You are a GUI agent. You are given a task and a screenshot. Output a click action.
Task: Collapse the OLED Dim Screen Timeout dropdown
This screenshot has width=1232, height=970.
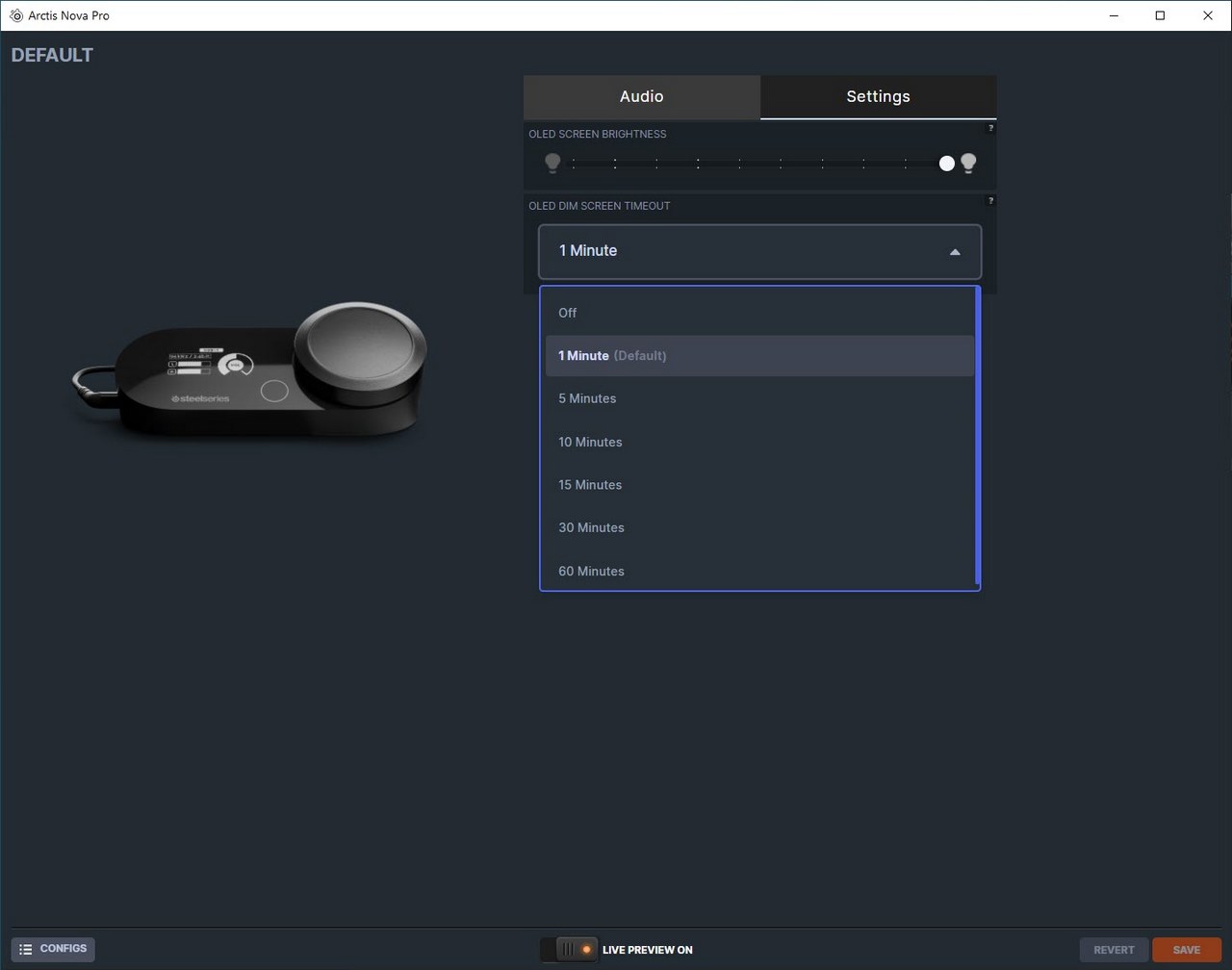[760, 251]
